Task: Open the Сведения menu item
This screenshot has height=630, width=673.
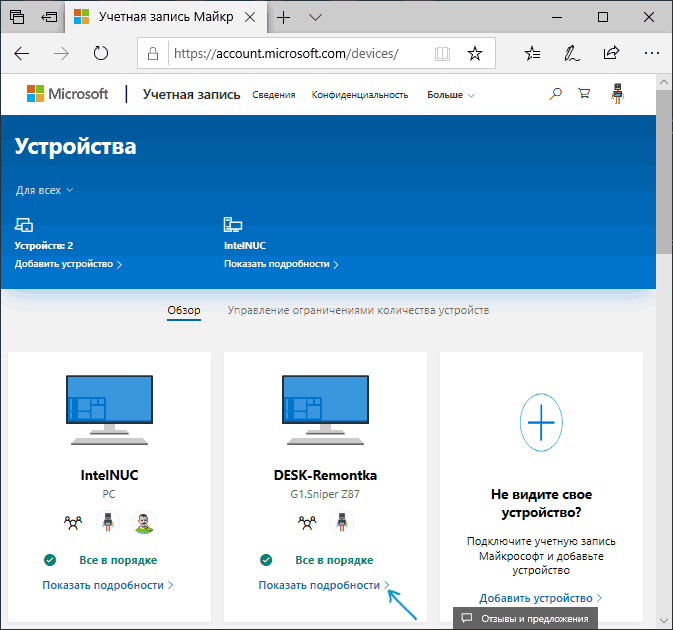Action: tap(273, 95)
